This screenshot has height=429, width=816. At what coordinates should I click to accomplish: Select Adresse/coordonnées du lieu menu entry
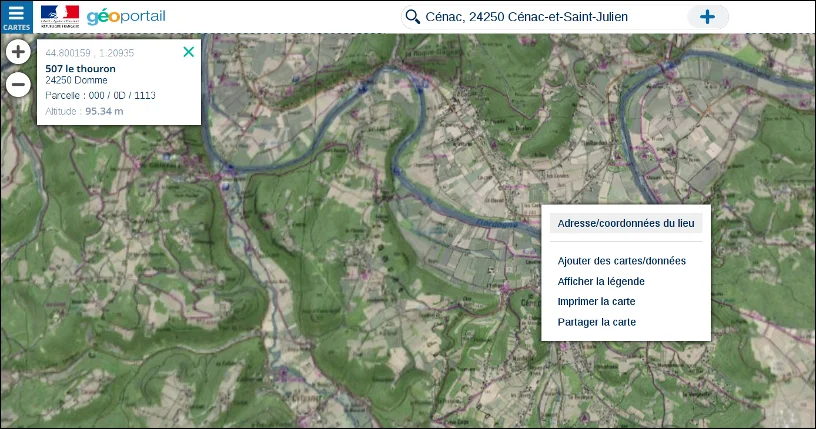point(626,223)
